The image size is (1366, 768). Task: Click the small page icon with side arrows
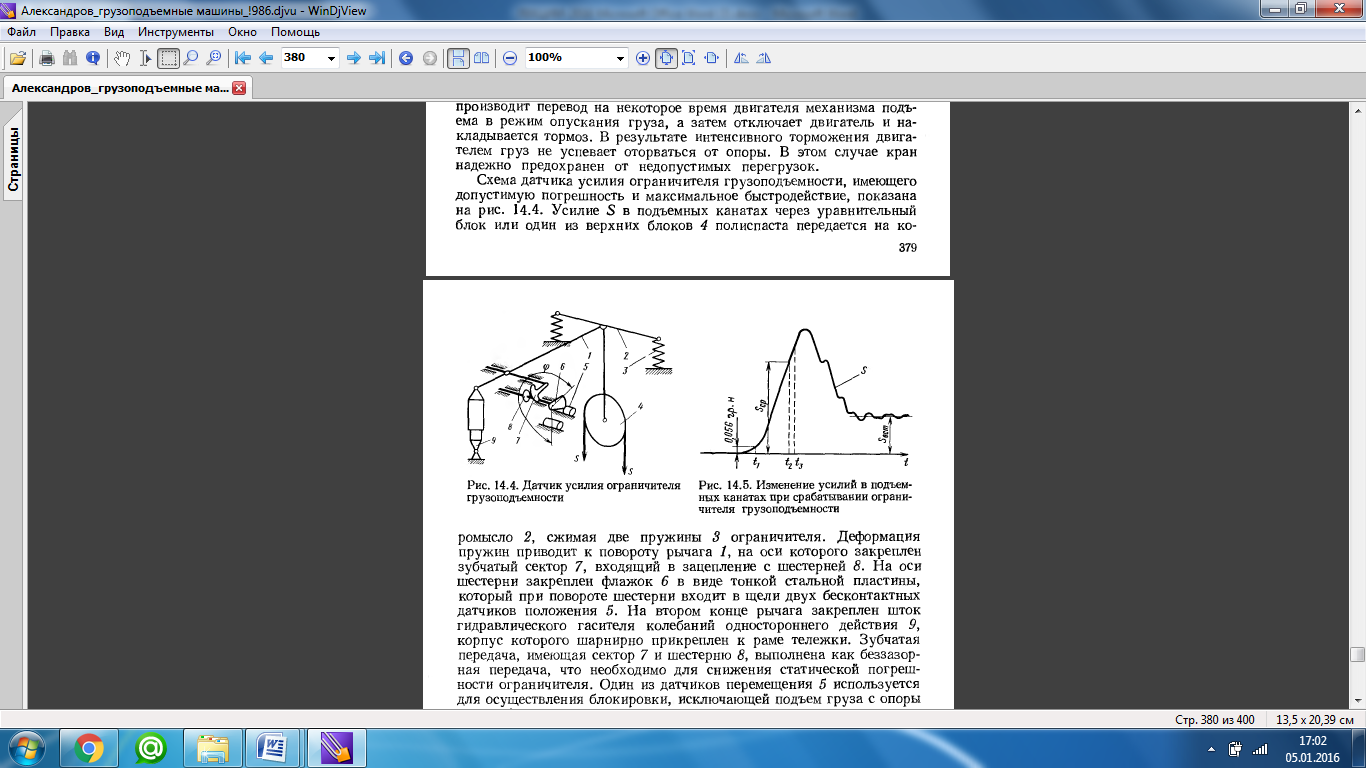(711, 58)
